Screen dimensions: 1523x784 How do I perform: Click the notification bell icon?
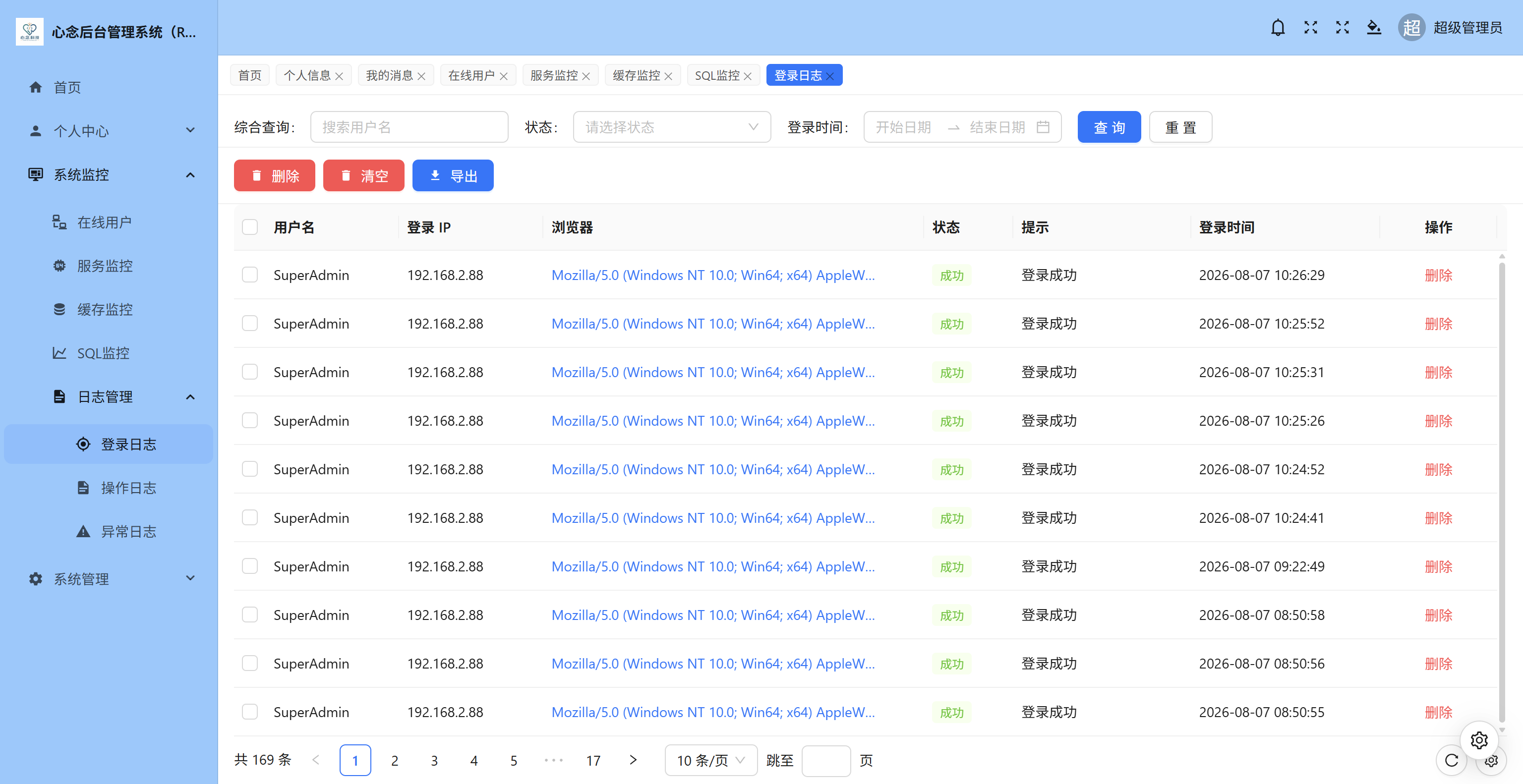(x=1278, y=28)
